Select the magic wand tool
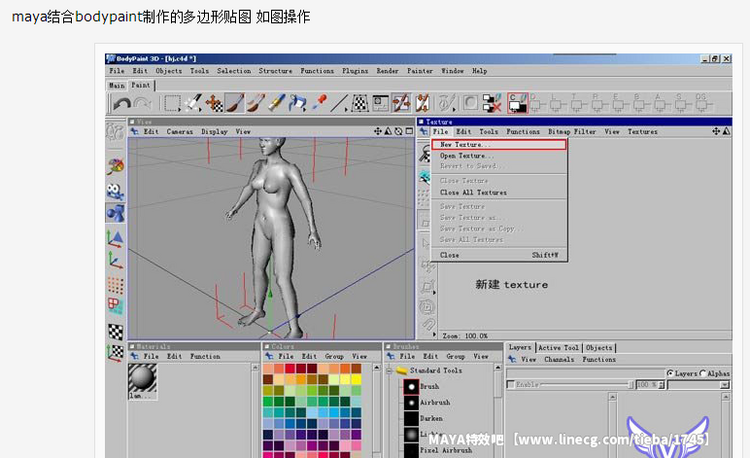 tap(193, 103)
